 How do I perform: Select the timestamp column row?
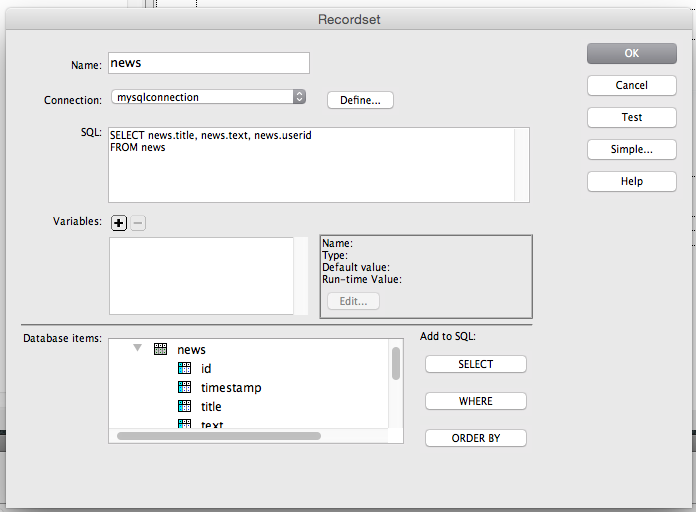(x=249, y=388)
